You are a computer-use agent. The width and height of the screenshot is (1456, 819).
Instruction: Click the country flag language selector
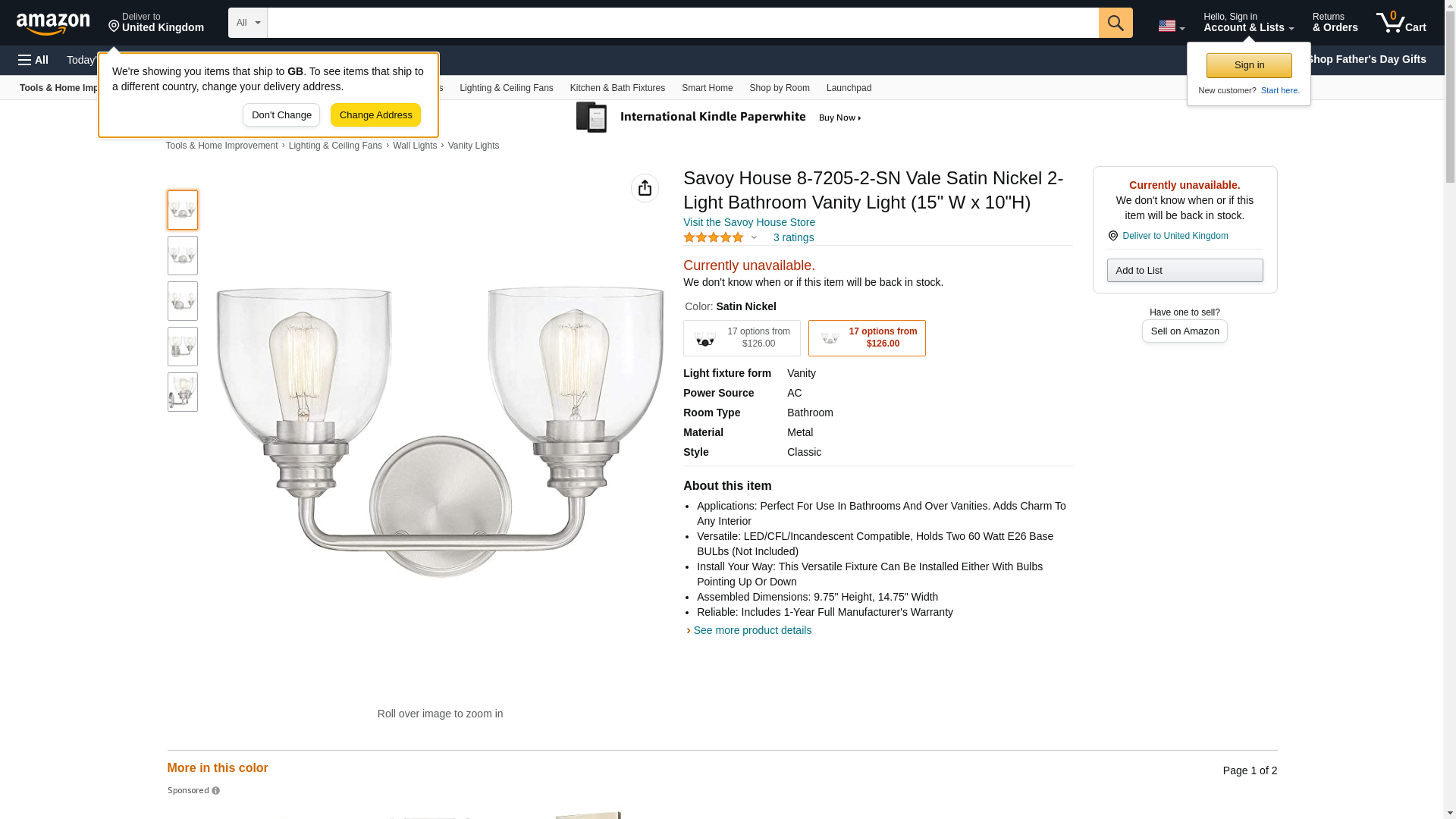[1171, 26]
